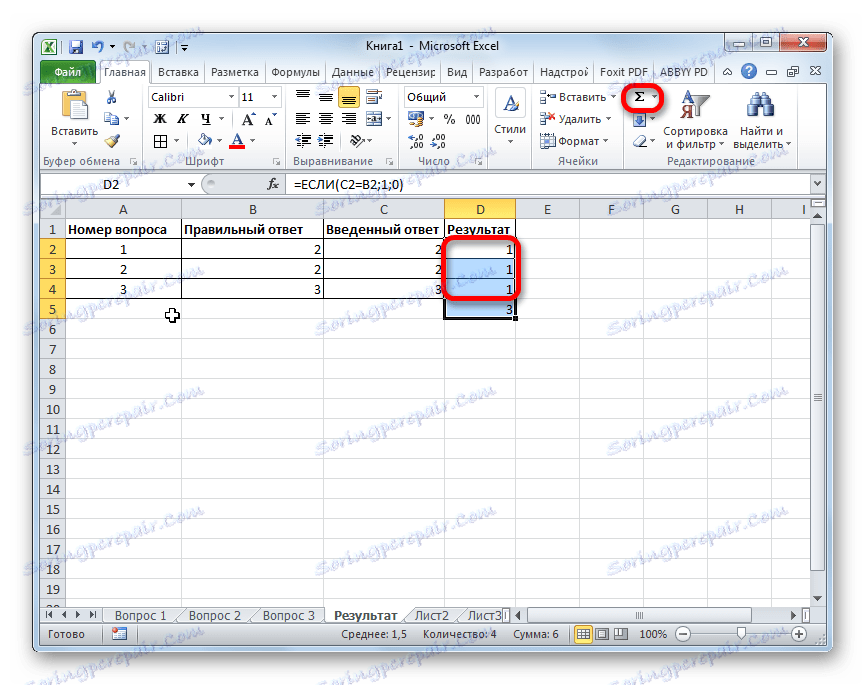Switch to the Вставка ribbon tab

tap(178, 72)
